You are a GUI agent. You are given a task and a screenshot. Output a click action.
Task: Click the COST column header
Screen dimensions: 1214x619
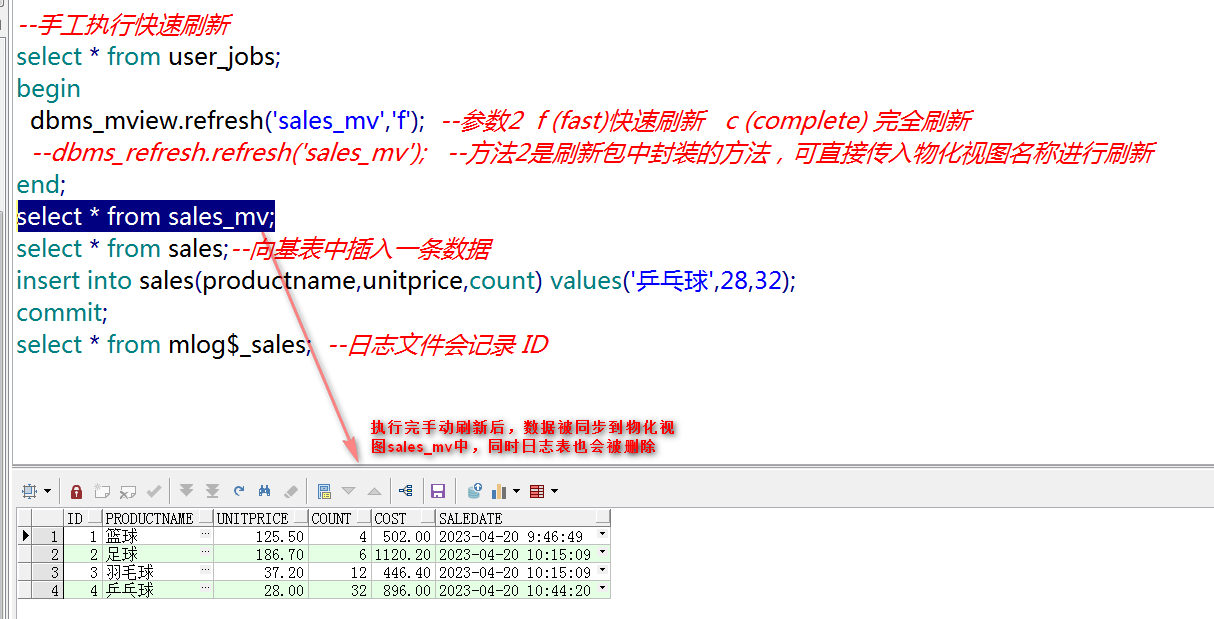[x=403, y=519]
